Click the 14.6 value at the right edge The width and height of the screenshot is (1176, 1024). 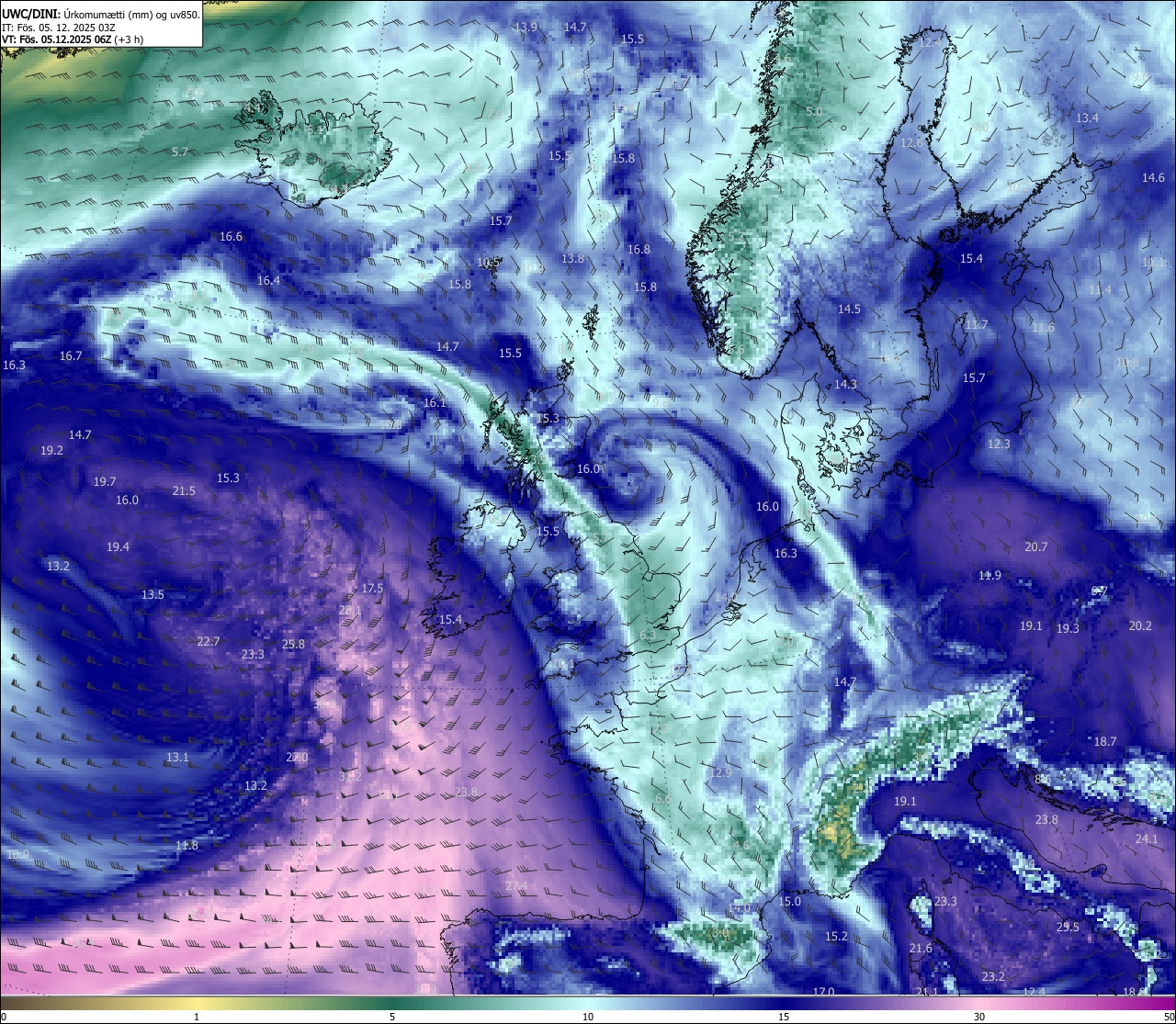click(x=1153, y=178)
